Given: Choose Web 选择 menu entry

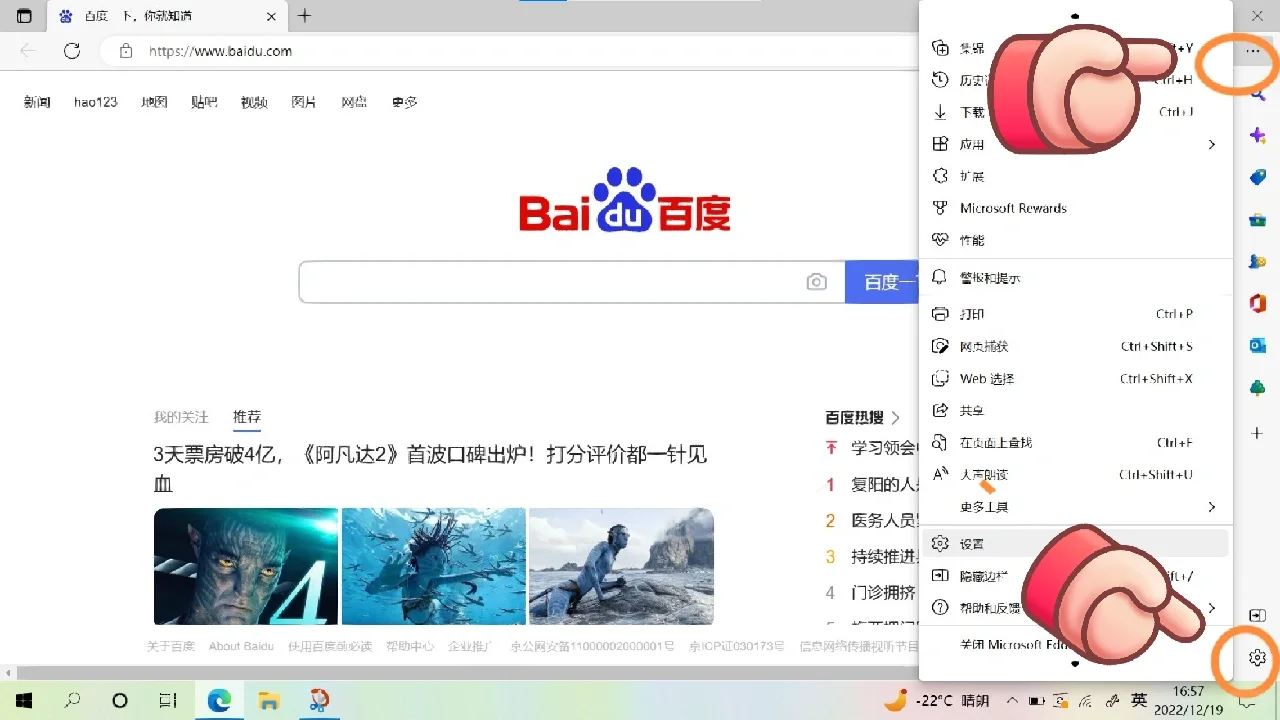Looking at the screenshot, I should pyautogui.click(x=1075, y=379).
